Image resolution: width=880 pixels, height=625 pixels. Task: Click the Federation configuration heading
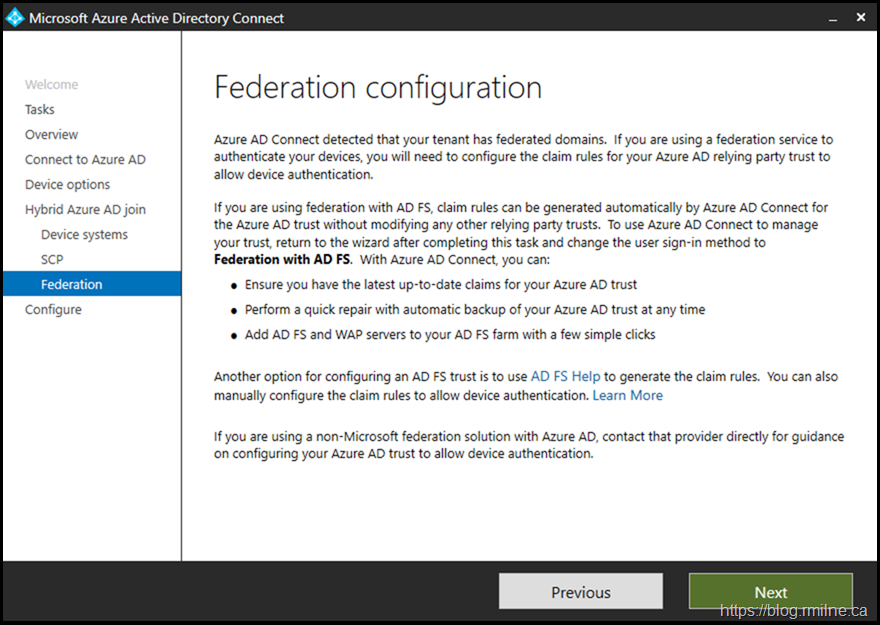pyautogui.click(x=378, y=88)
